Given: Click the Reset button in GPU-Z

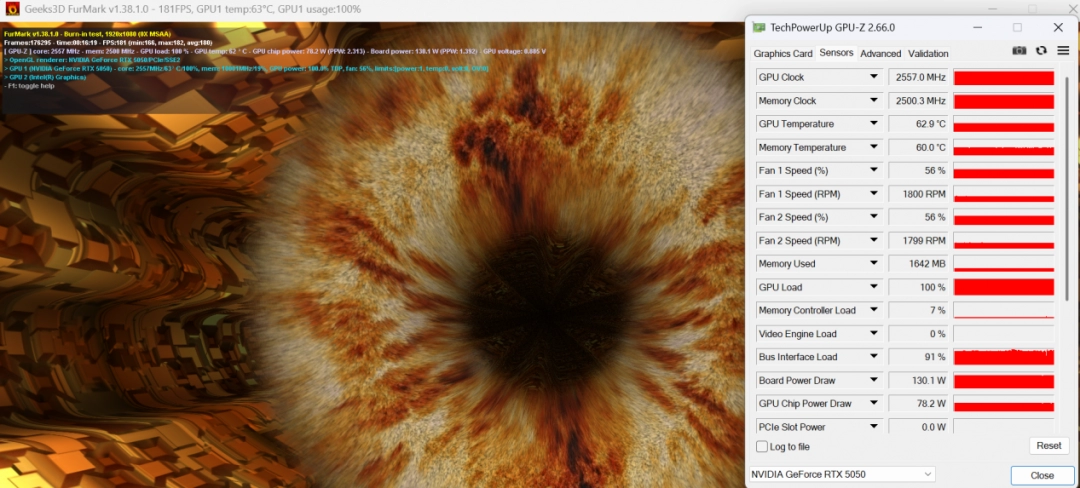Looking at the screenshot, I should [1048, 446].
